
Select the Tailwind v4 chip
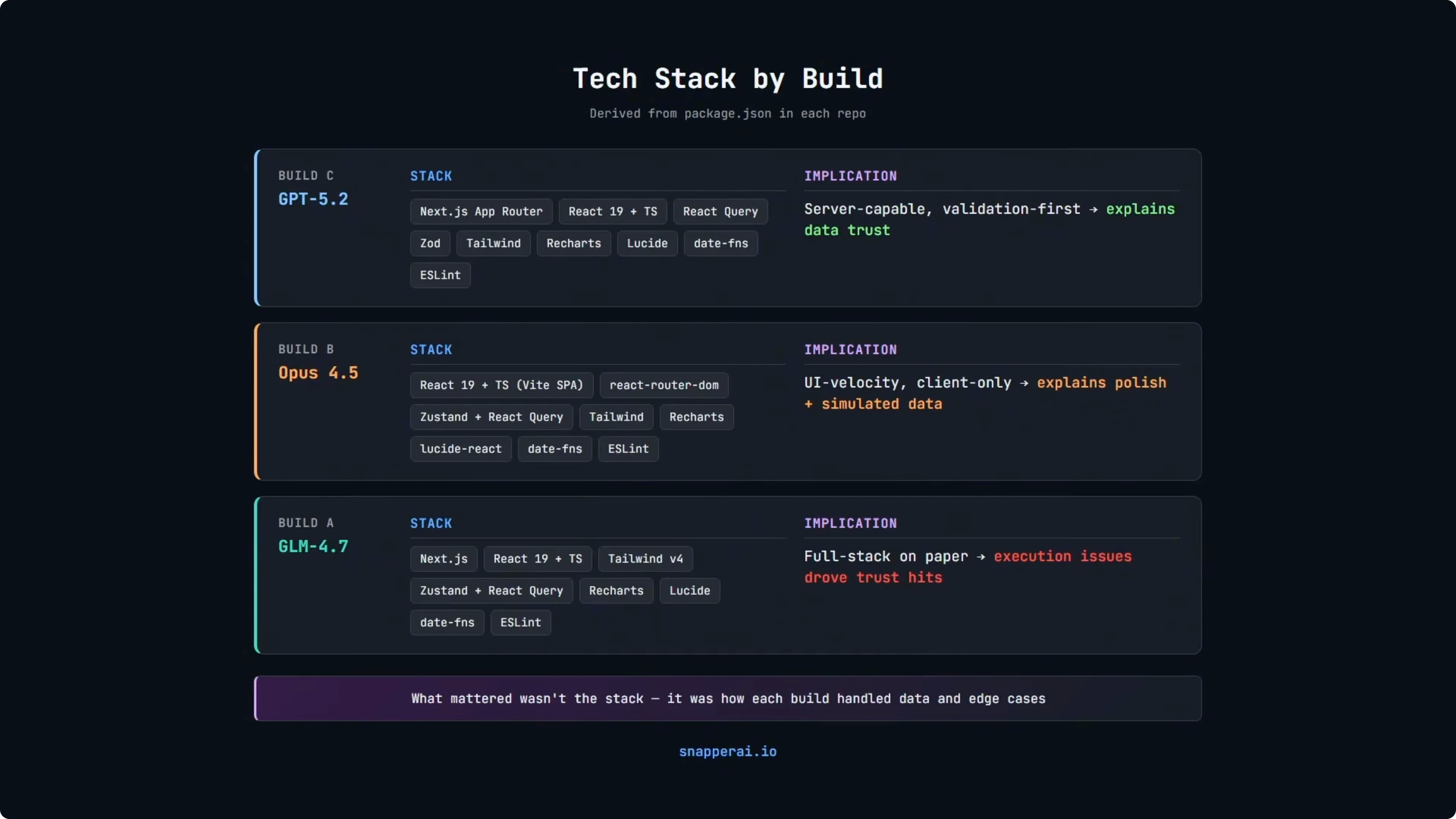(645, 558)
